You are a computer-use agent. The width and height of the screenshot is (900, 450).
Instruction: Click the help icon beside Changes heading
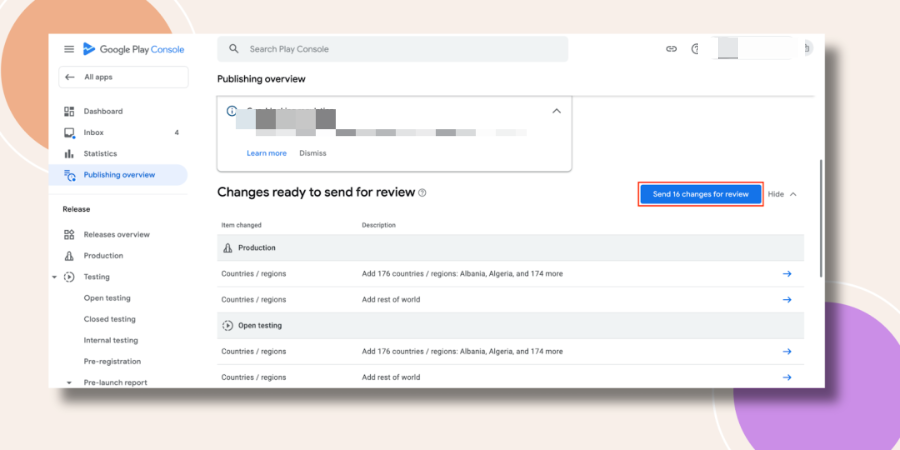[422, 193]
